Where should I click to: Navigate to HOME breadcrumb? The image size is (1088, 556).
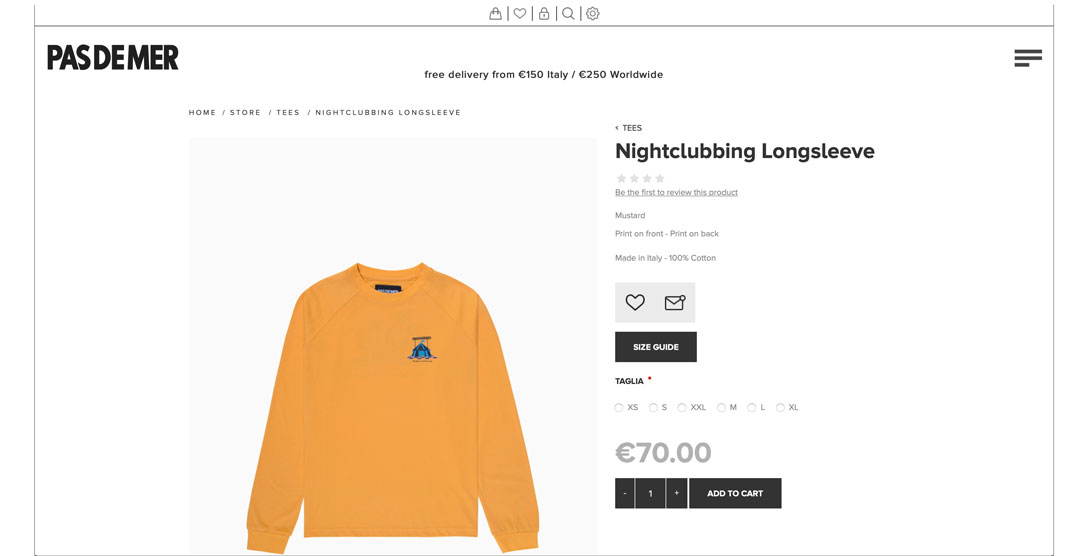[x=203, y=112]
